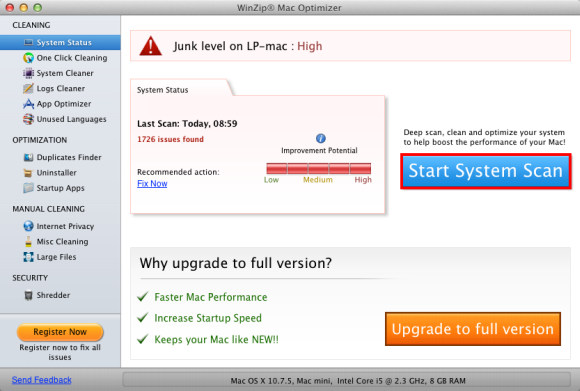Click the Uninstaller box icon
Screen dimensions: 580x391
pyautogui.click(x=28, y=173)
